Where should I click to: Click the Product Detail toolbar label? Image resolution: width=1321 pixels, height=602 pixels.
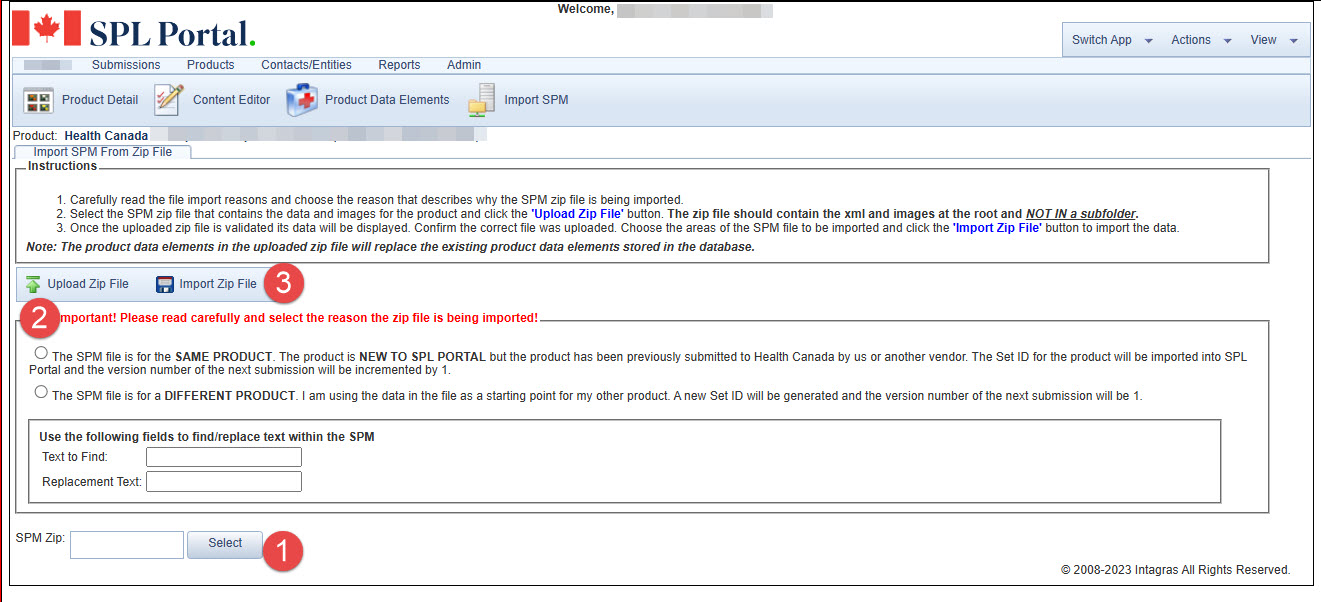pyautogui.click(x=100, y=100)
